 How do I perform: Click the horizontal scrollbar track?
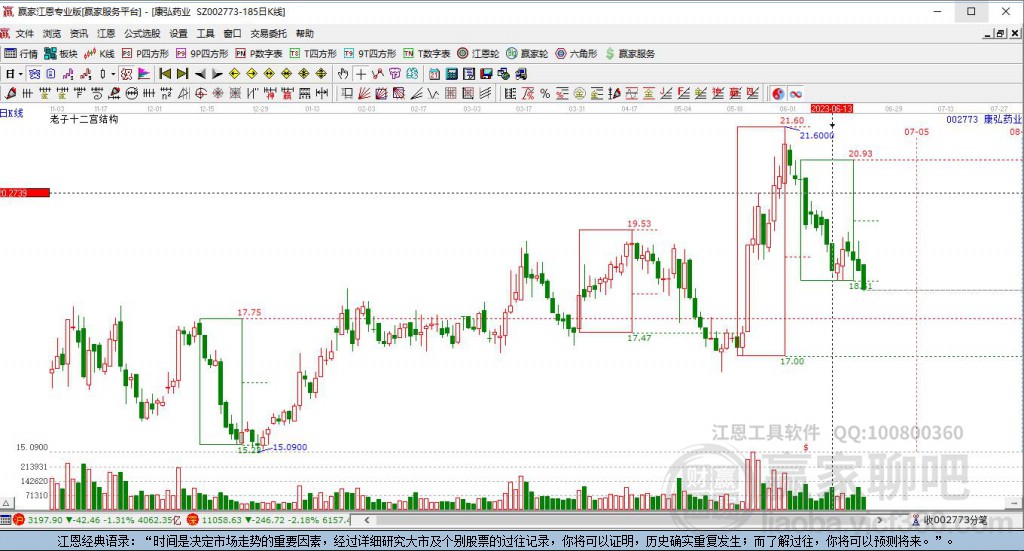click(x=622, y=520)
